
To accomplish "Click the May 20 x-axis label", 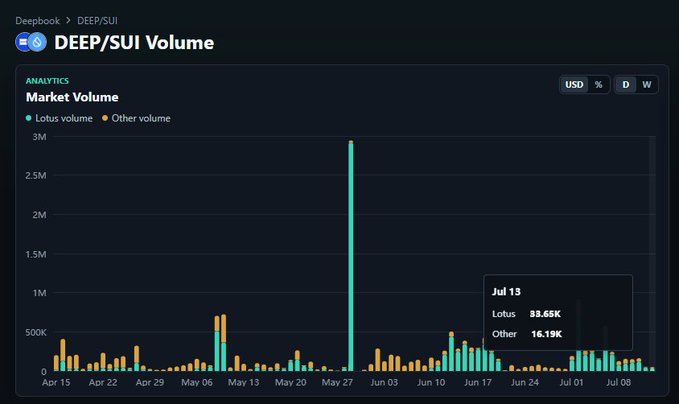I will click(x=291, y=382).
